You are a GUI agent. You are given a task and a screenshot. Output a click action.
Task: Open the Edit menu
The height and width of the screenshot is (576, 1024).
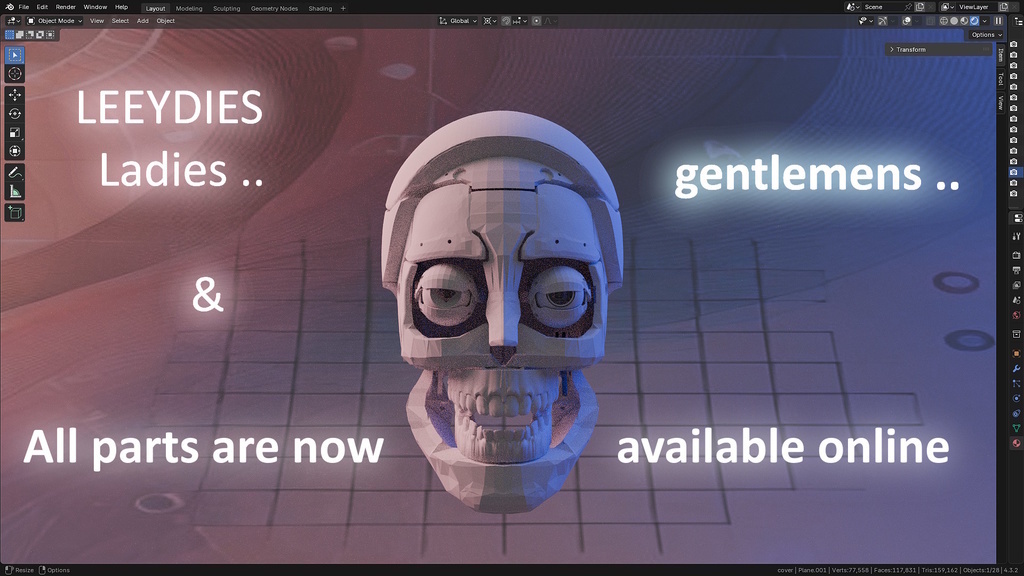coord(42,7)
